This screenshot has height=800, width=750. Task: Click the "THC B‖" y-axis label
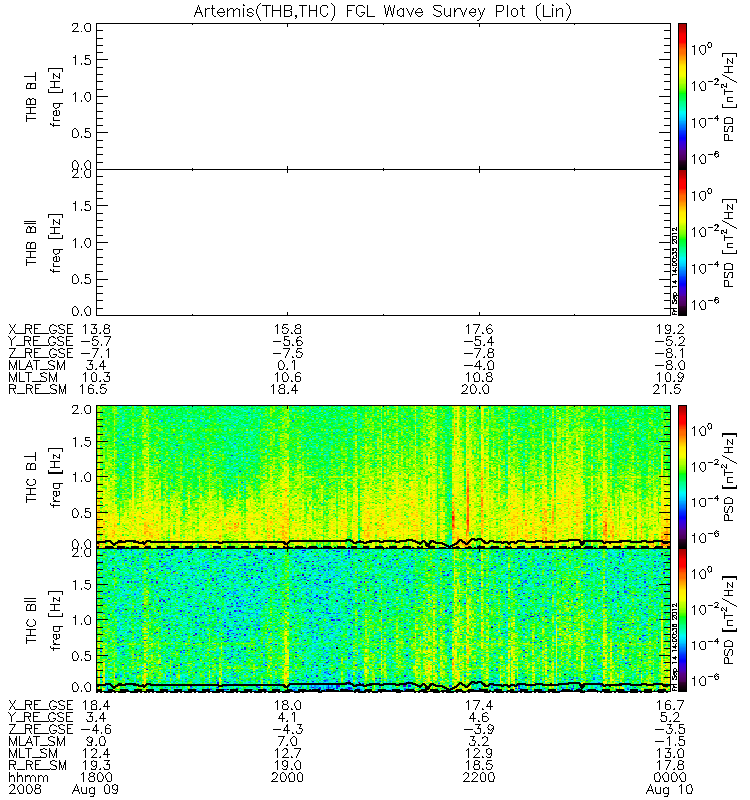(31, 620)
